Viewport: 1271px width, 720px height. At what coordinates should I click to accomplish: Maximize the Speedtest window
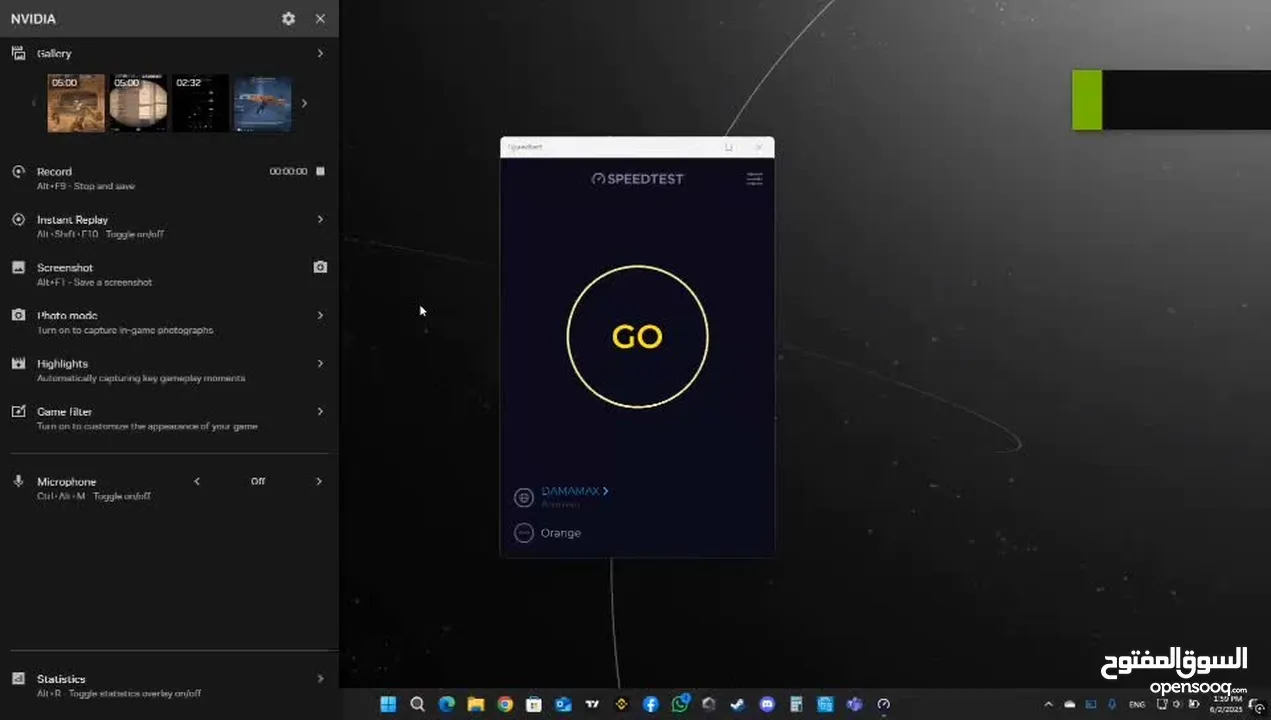click(x=729, y=147)
